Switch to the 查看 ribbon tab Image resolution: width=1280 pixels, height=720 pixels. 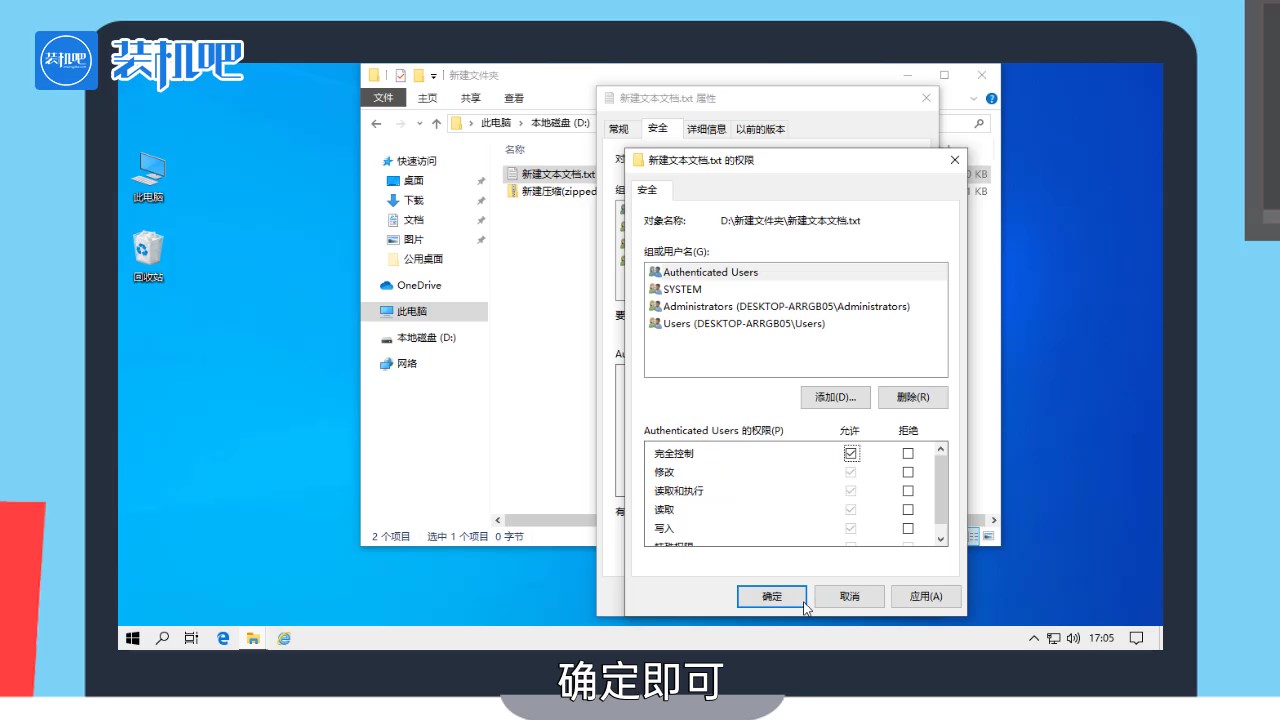tap(513, 97)
